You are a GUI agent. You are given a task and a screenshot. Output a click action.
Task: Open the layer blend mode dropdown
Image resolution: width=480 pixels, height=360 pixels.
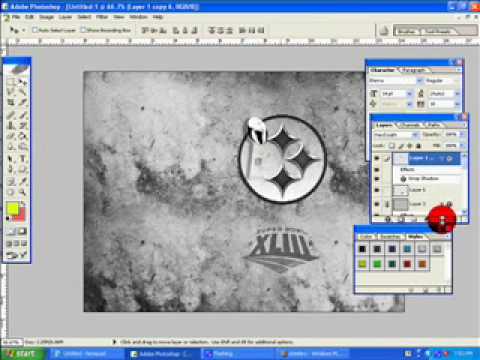click(415, 135)
